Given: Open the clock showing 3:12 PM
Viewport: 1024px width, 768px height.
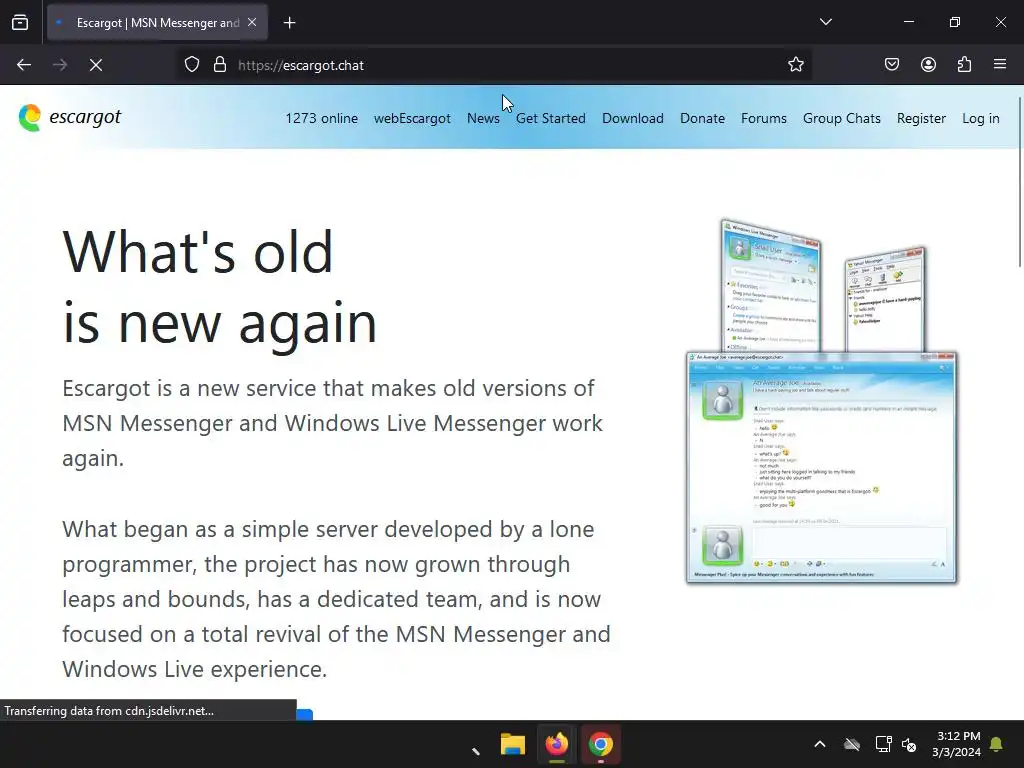Looking at the screenshot, I should pyautogui.click(x=956, y=744).
